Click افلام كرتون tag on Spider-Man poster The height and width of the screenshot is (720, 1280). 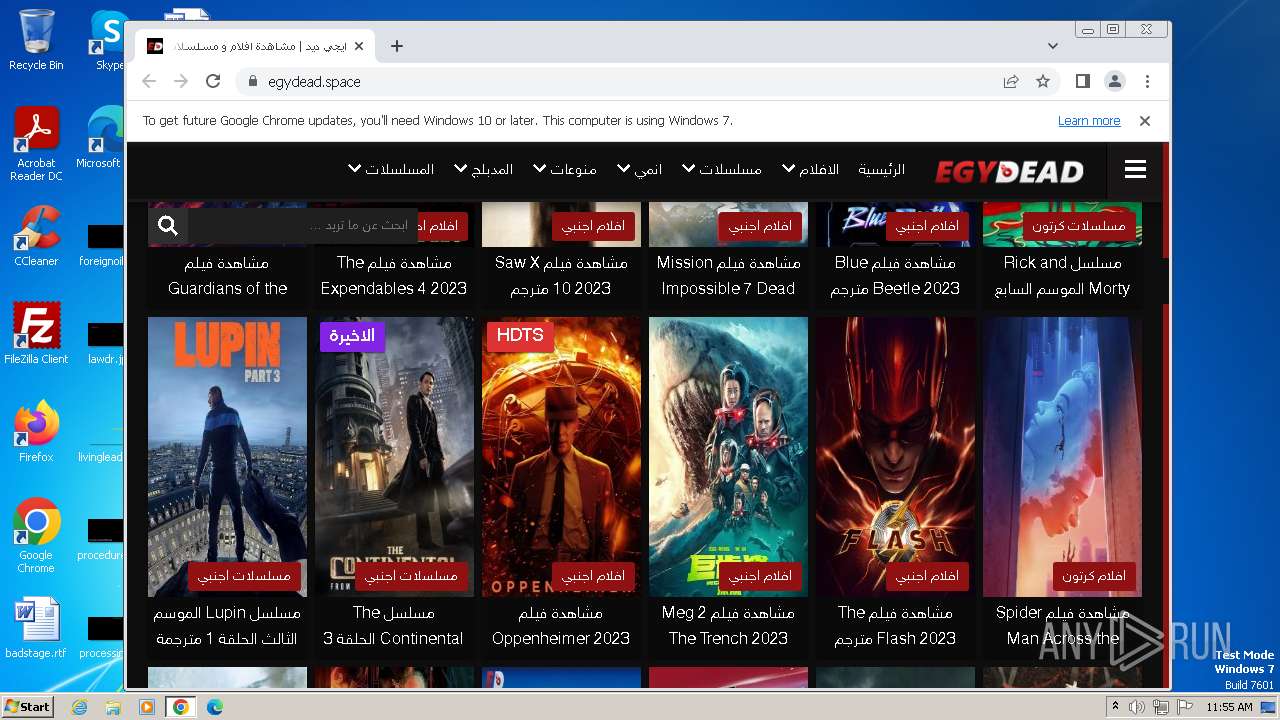[1094, 576]
